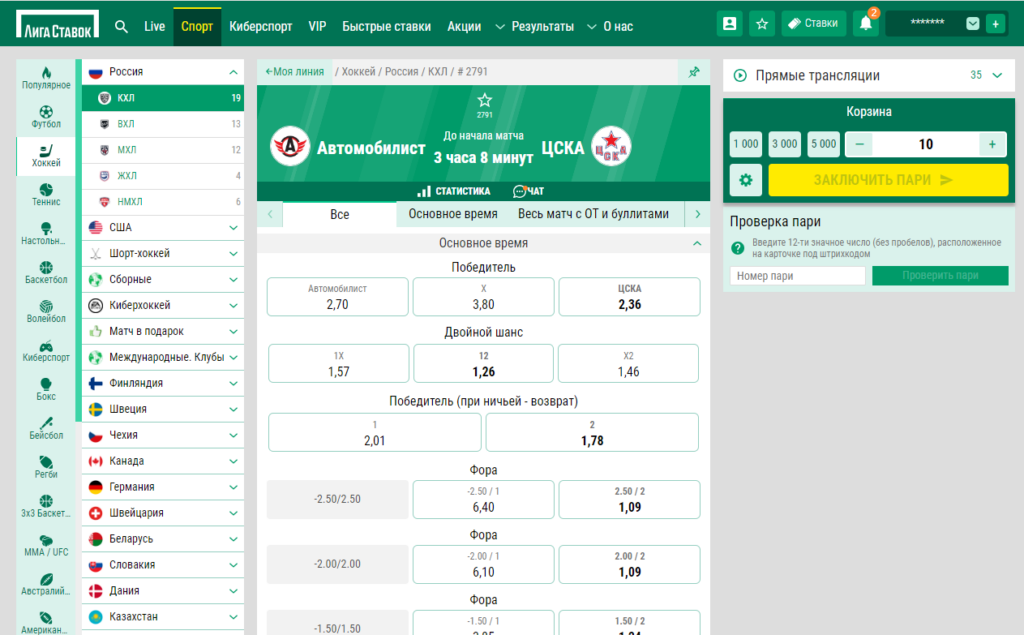The height and width of the screenshot is (635, 1024).
Task: Open the Киберспорт top menu
Action: tap(261, 26)
